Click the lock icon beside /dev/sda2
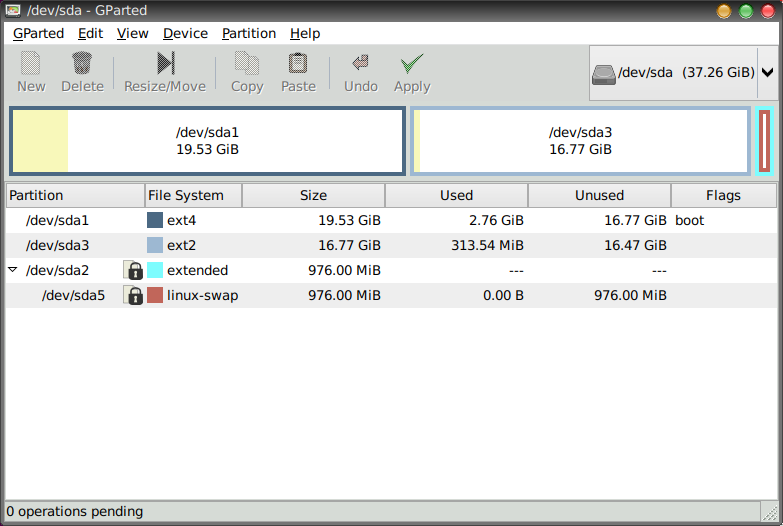This screenshot has height=526, width=783. point(133,270)
